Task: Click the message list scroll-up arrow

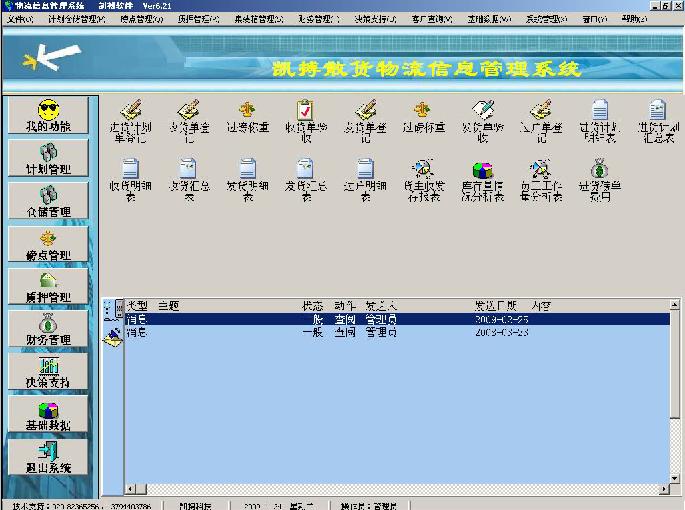Action: (x=675, y=305)
